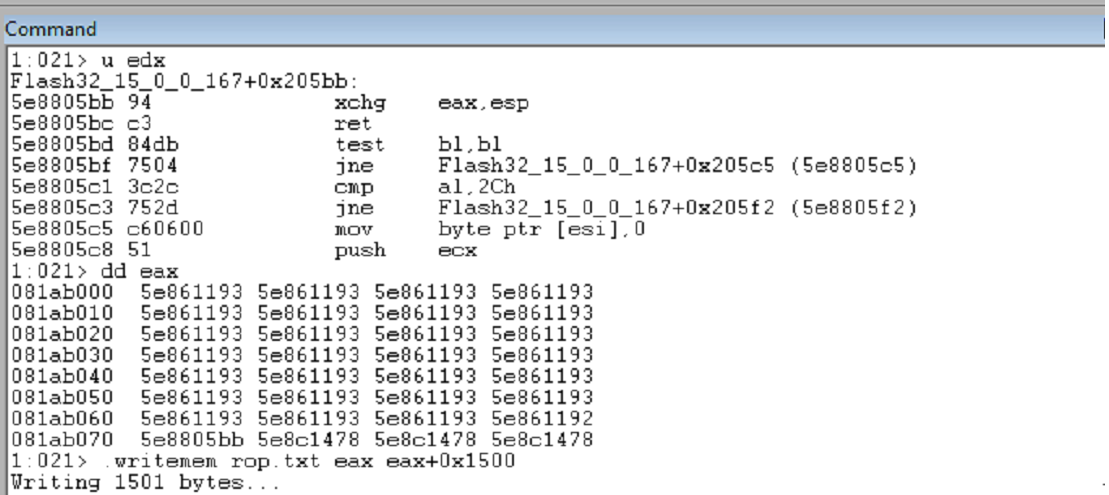This screenshot has width=1109, height=495.
Task: Select the 5e861192 value in the dump
Action: point(542,419)
